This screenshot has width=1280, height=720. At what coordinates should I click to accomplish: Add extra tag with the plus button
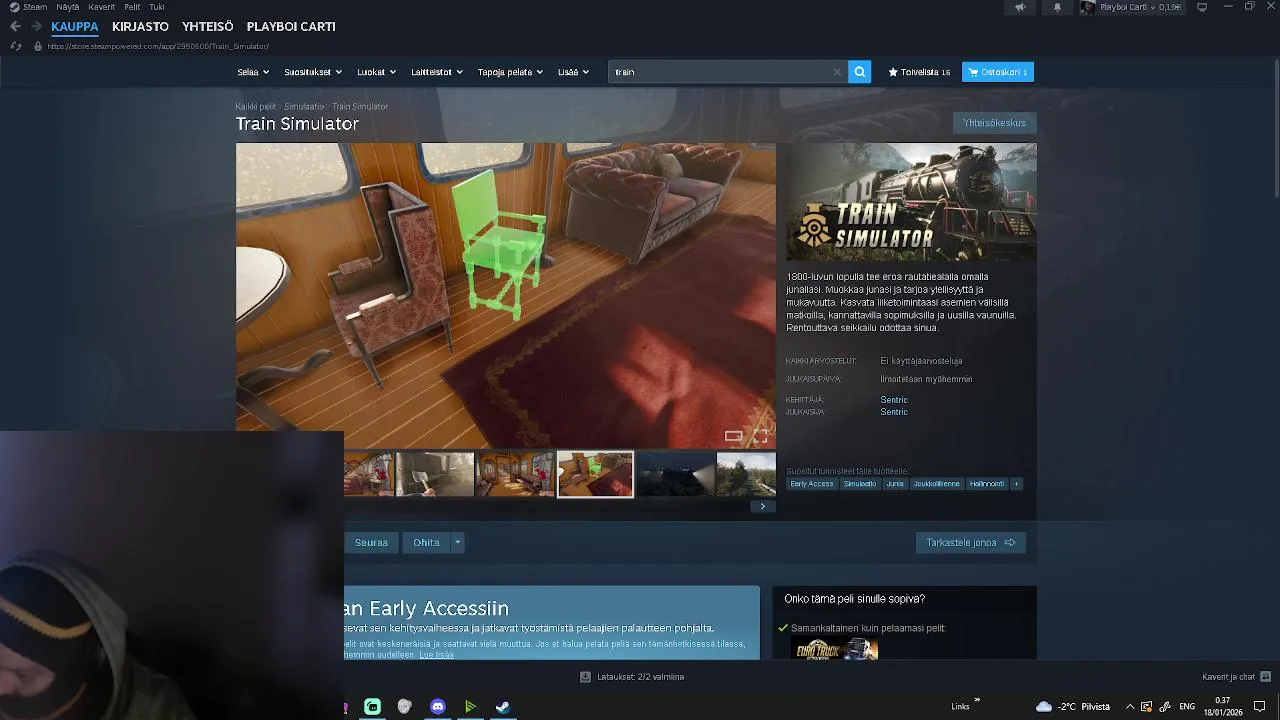[x=1016, y=484]
